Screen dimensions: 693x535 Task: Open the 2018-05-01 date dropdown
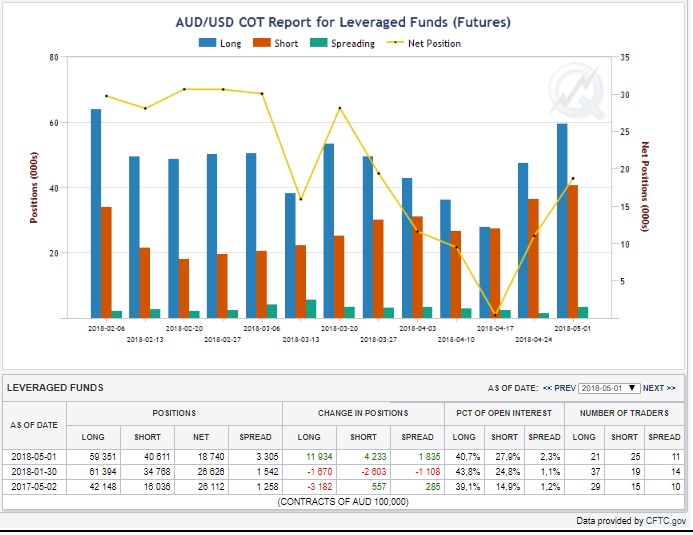point(609,388)
